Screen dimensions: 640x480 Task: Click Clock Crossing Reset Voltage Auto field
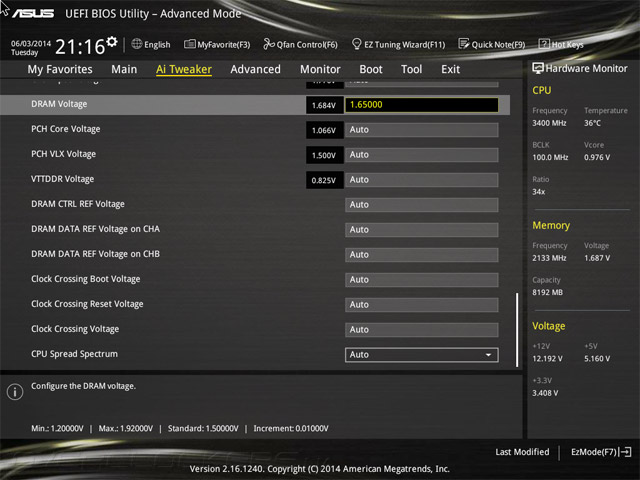click(x=422, y=304)
